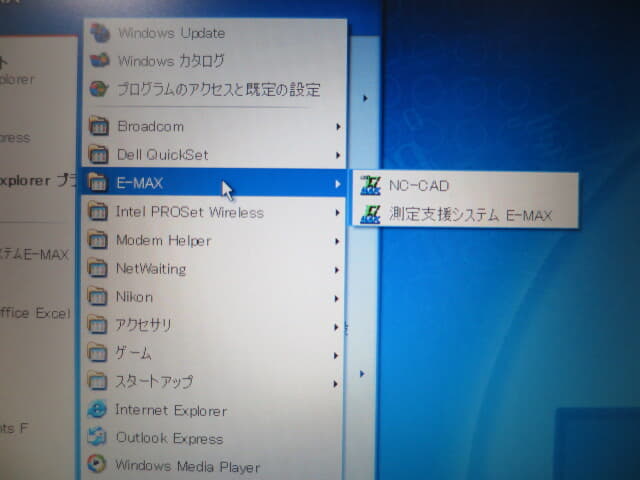Select the Nikon program group label
The height and width of the screenshot is (480, 640).
134,297
